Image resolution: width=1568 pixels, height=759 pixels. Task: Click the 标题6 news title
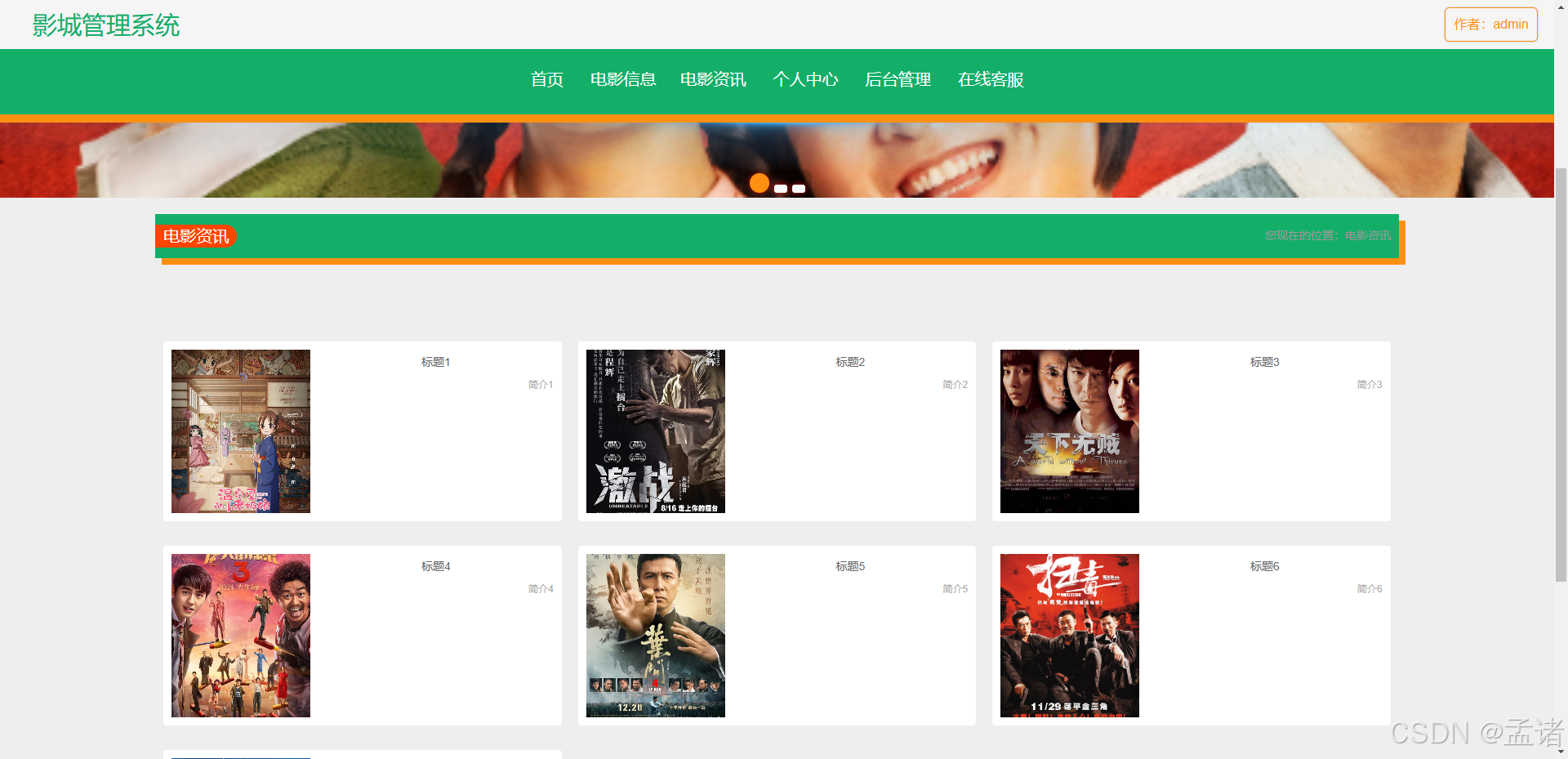click(1264, 566)
